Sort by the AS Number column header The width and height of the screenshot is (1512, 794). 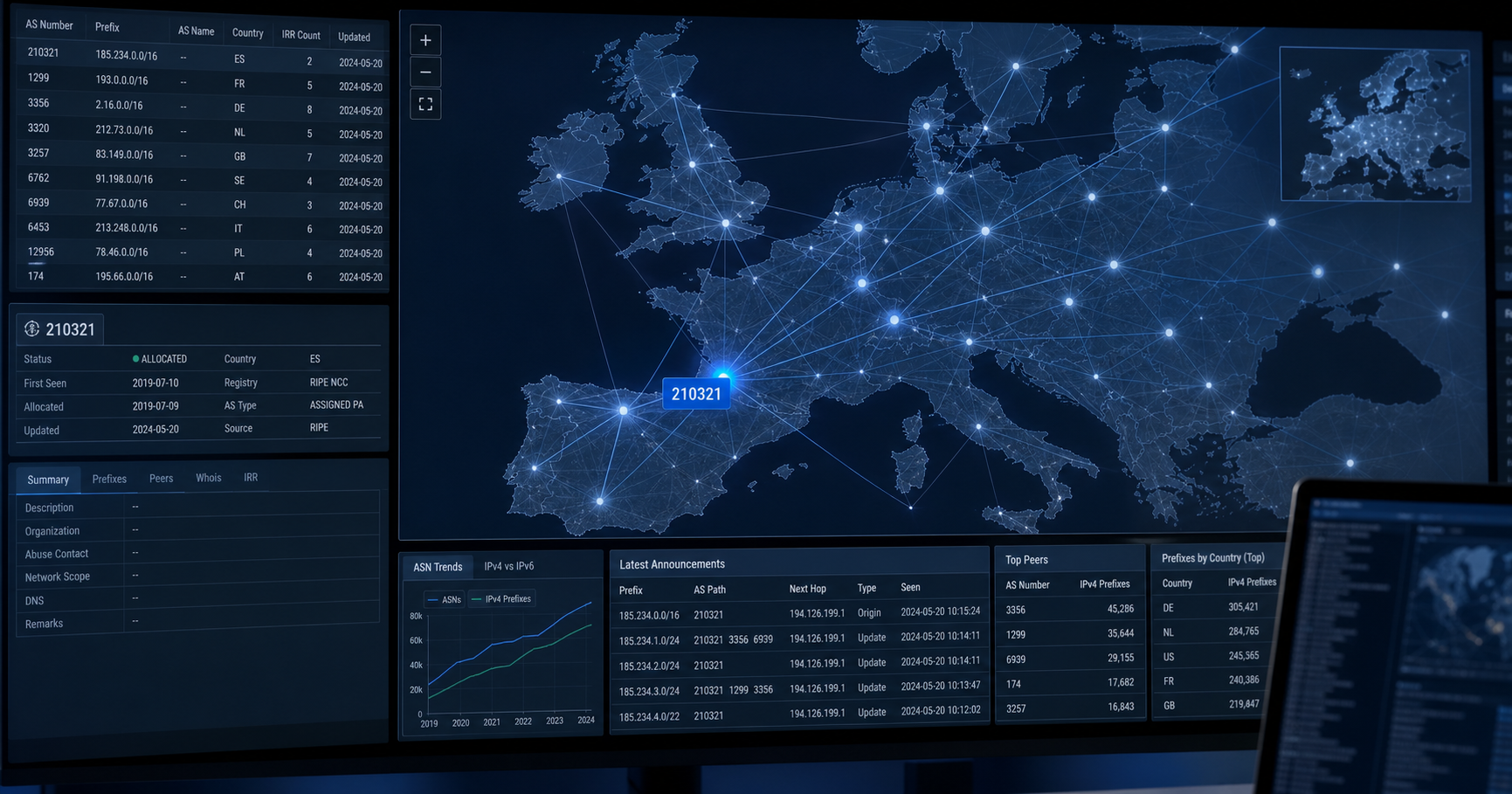coord(50,25)
